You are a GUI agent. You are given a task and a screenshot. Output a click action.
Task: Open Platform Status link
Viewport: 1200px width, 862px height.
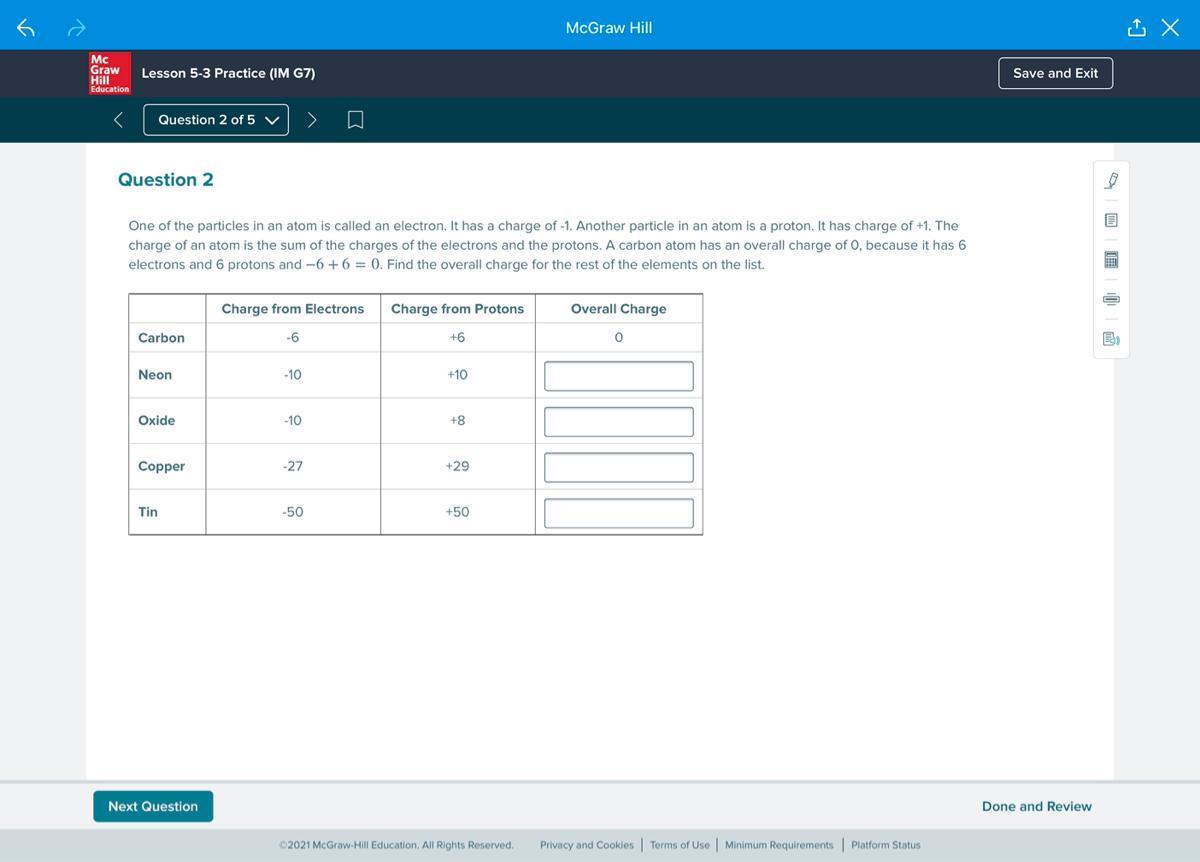tap(886, 845)
